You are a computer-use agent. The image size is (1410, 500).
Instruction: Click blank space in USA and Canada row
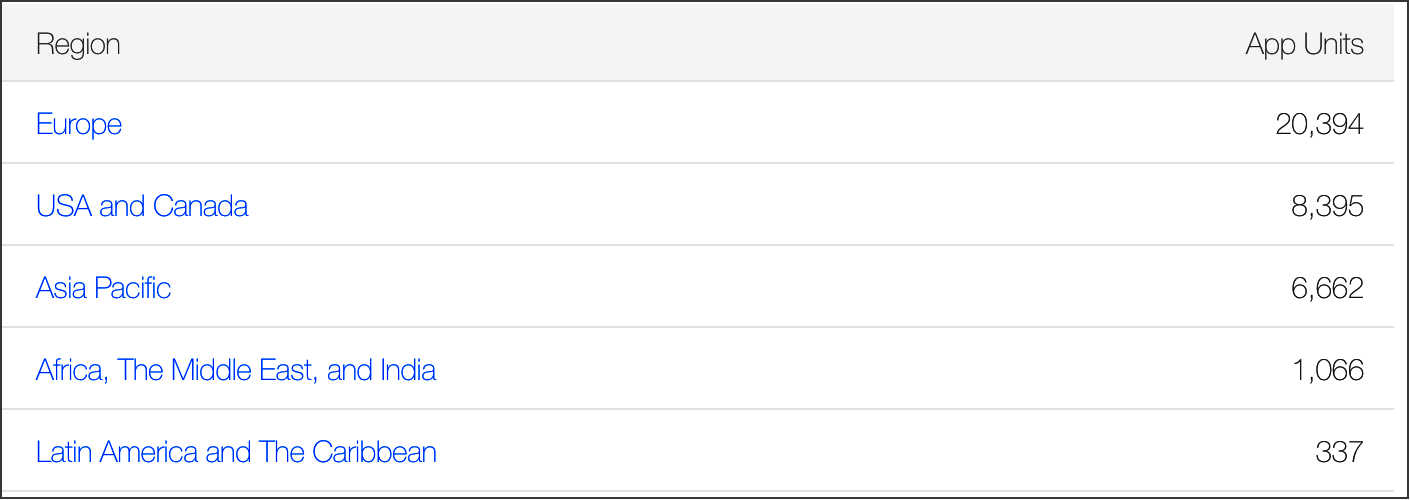click(x=770, y=206)
